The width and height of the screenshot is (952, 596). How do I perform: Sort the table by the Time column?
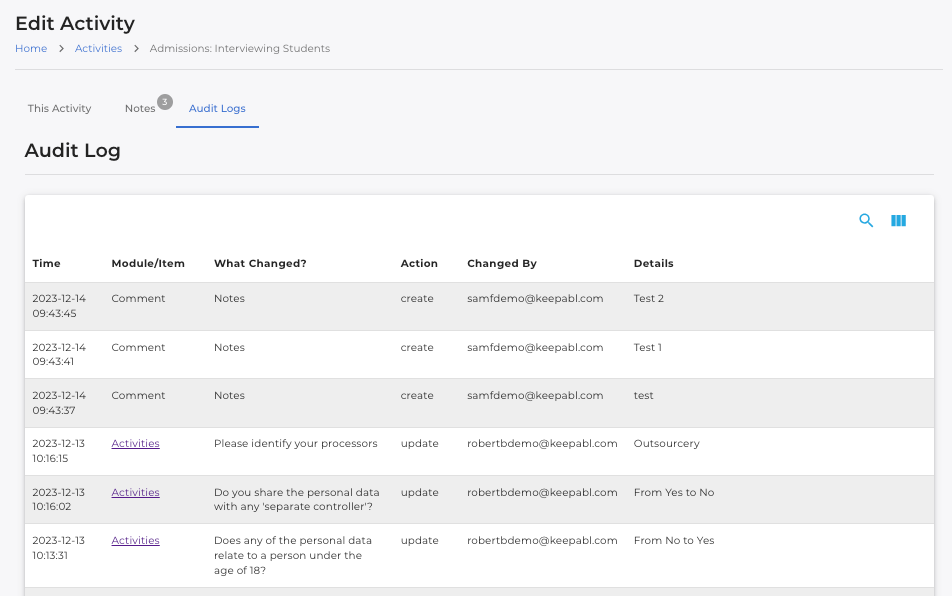pos(46,263)
